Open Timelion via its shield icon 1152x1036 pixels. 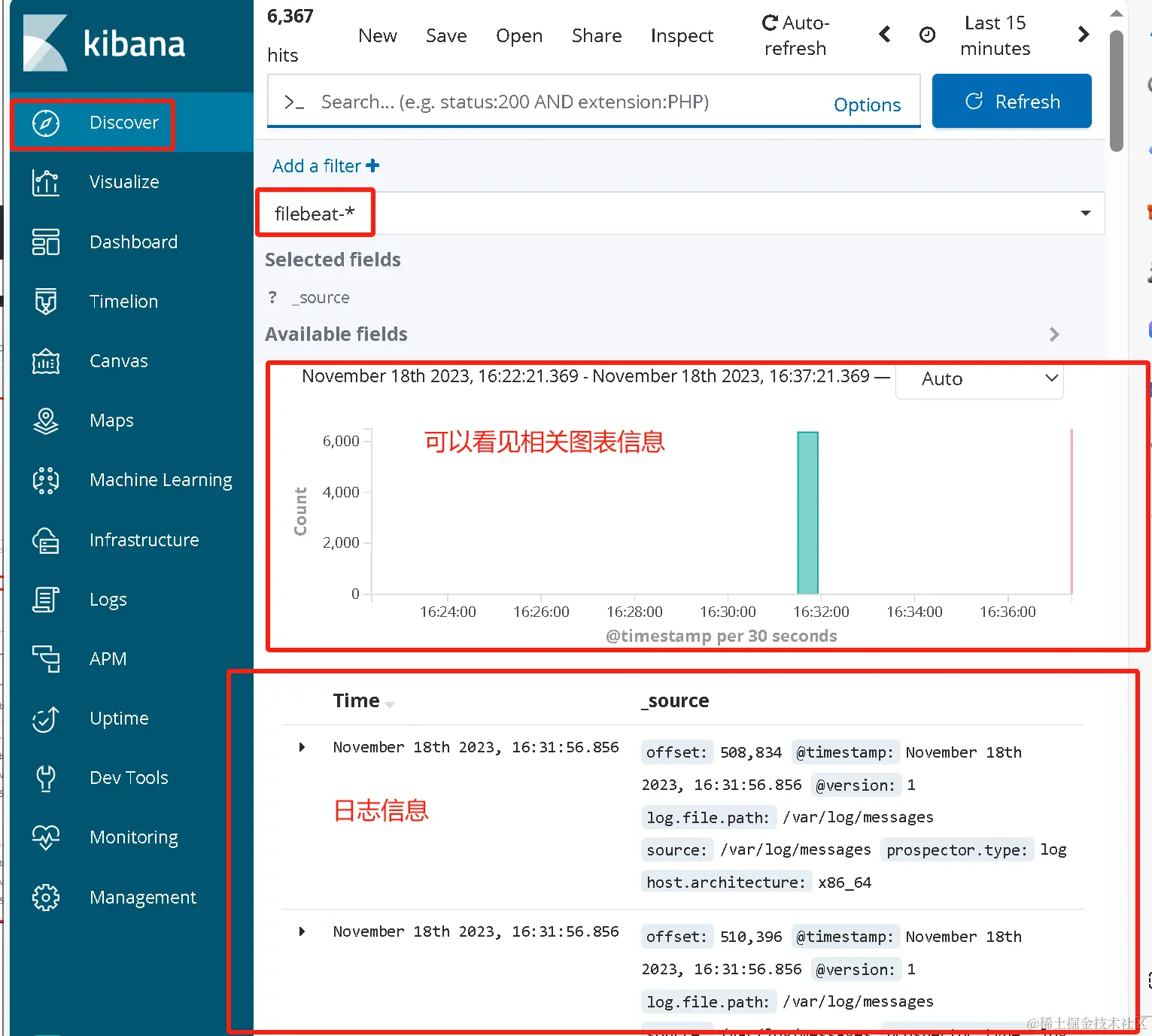click(46, 302)
